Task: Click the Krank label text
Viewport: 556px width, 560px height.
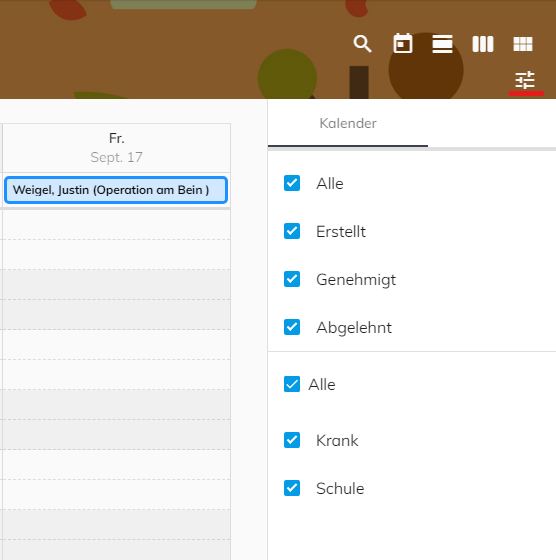Action: 337,440
